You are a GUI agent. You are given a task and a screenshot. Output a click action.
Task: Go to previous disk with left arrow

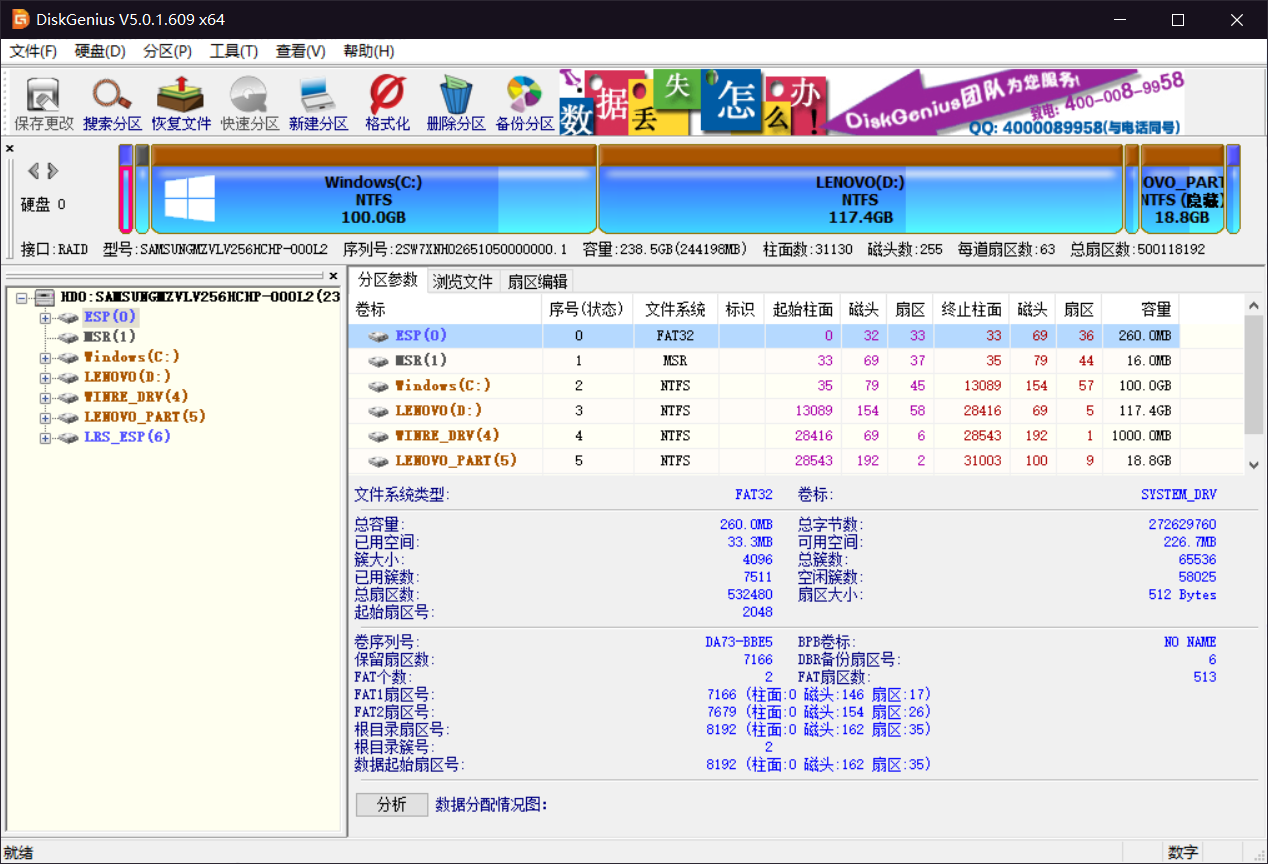tap(33, 171)
